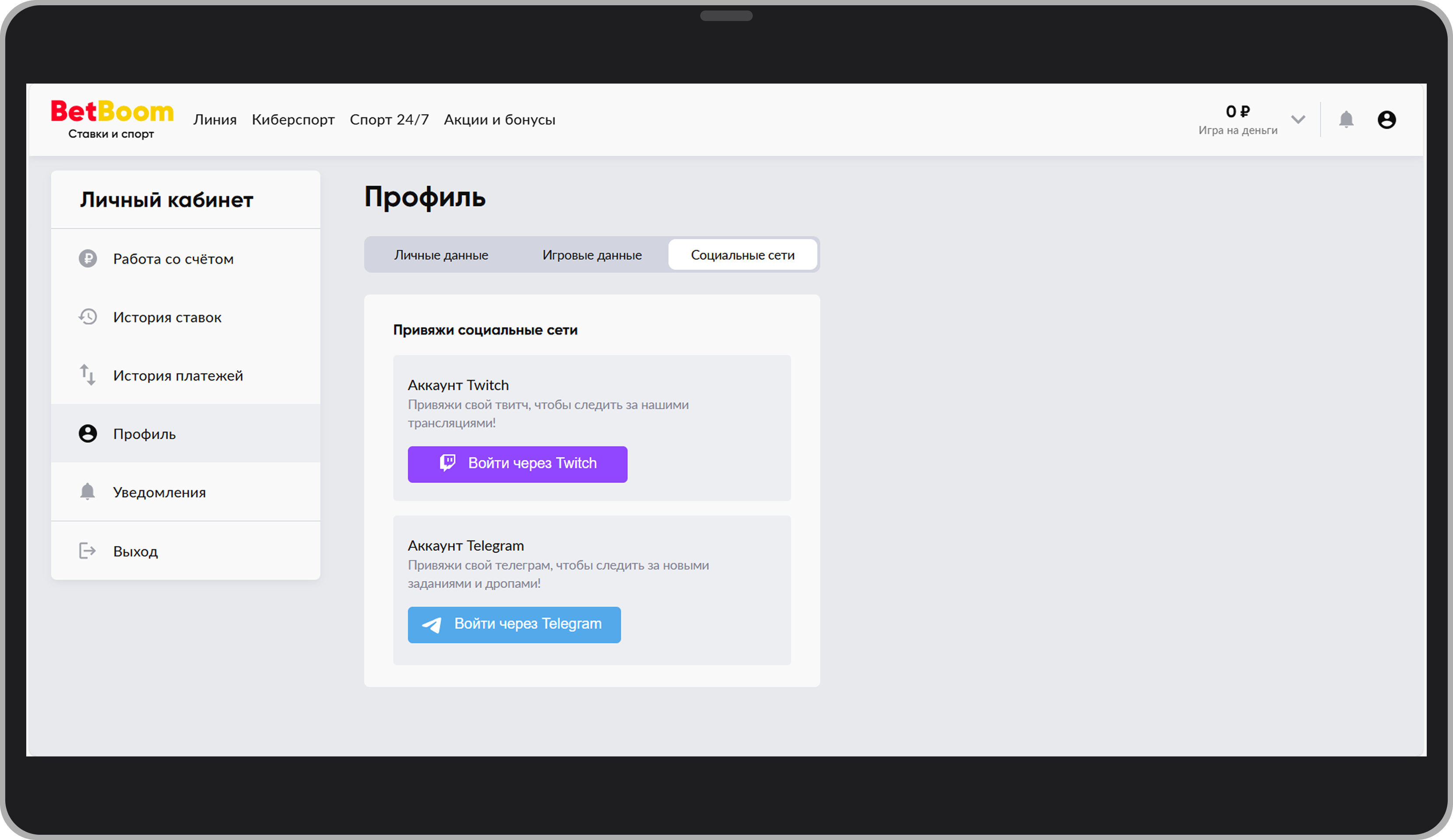Open Акции и бонусы page
The height and width of the screenshot is (840, 1453).
(x=499, y=119)
